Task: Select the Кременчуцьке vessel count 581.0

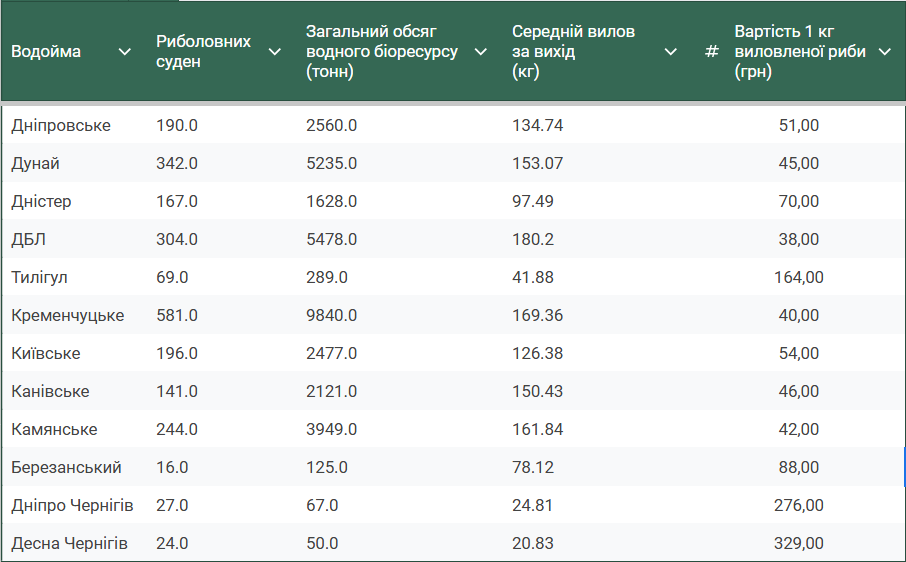Action: 177,315
